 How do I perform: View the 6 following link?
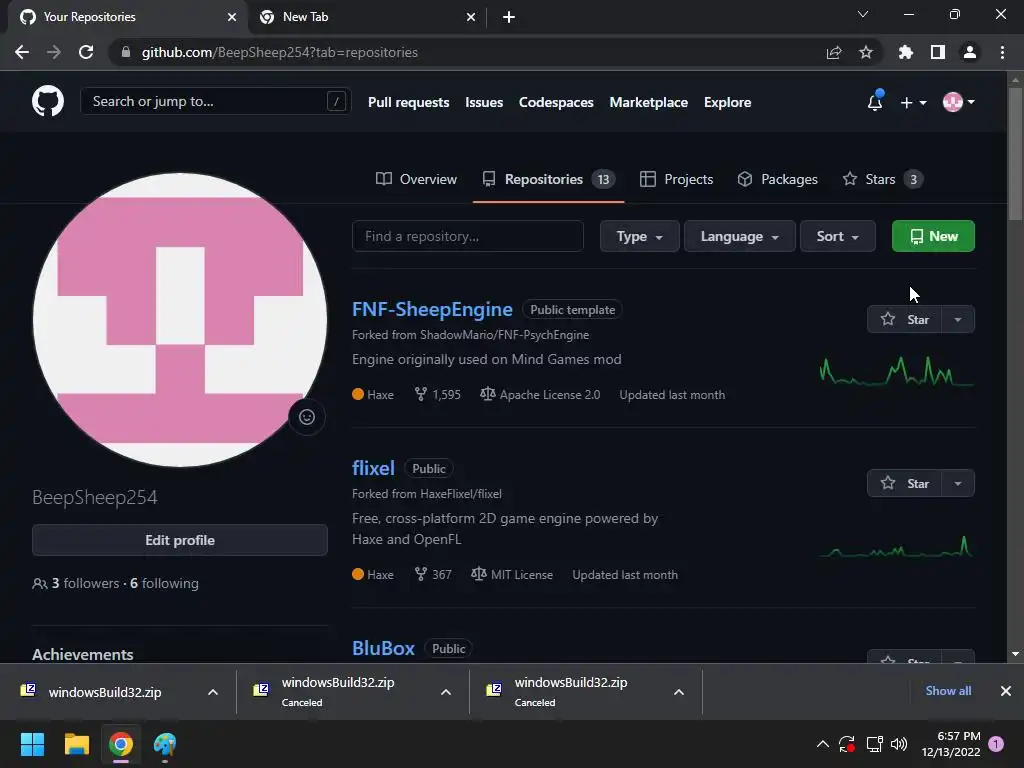tap(164, 583)
